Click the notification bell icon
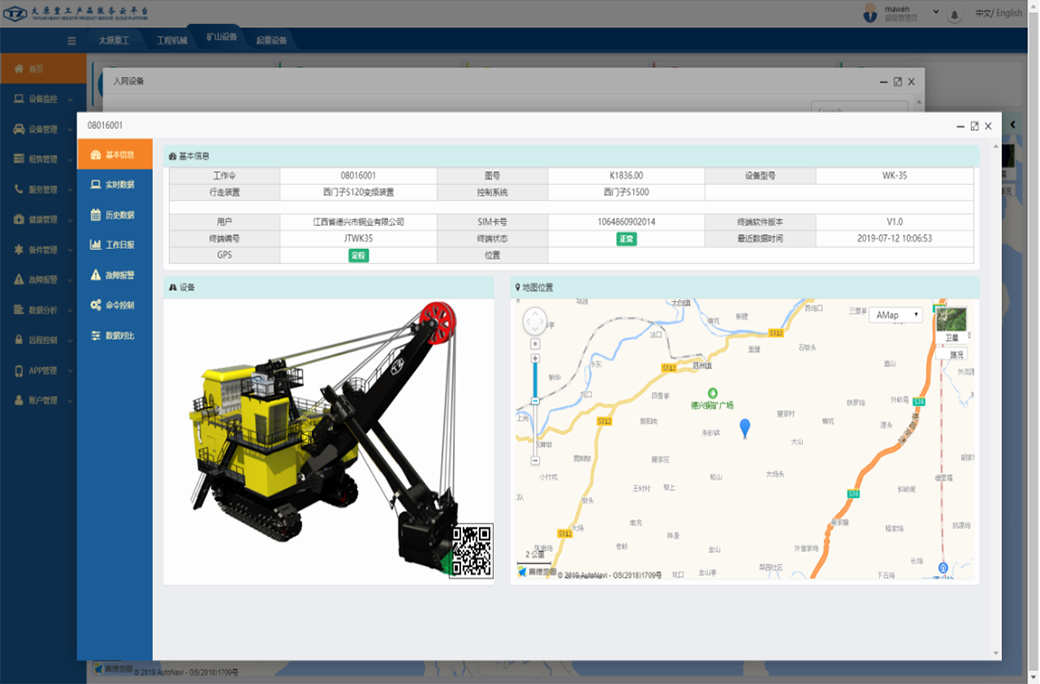1040x684 pixels. coord(954,14)
